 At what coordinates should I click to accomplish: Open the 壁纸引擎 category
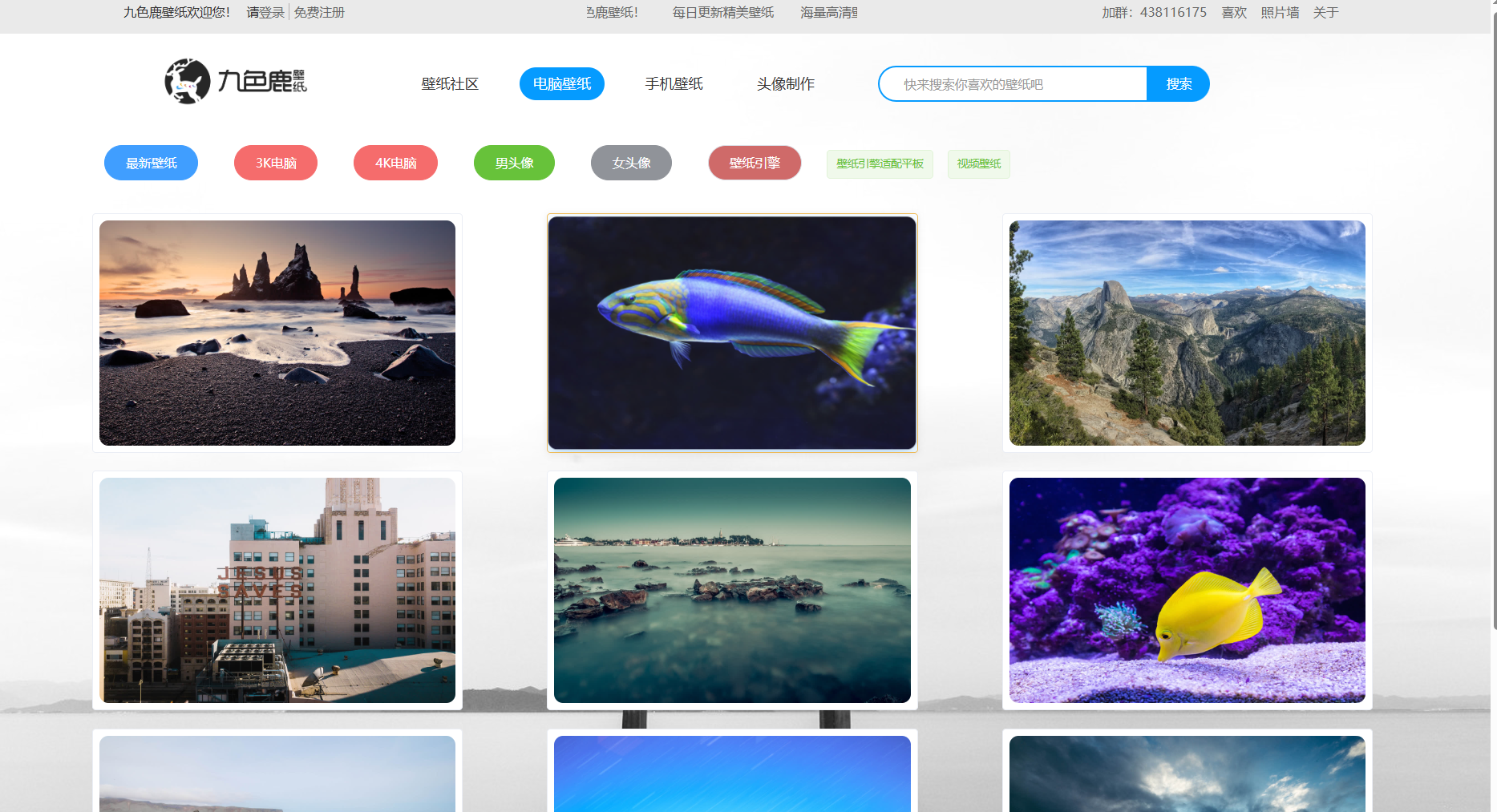[x=755, y=164]
